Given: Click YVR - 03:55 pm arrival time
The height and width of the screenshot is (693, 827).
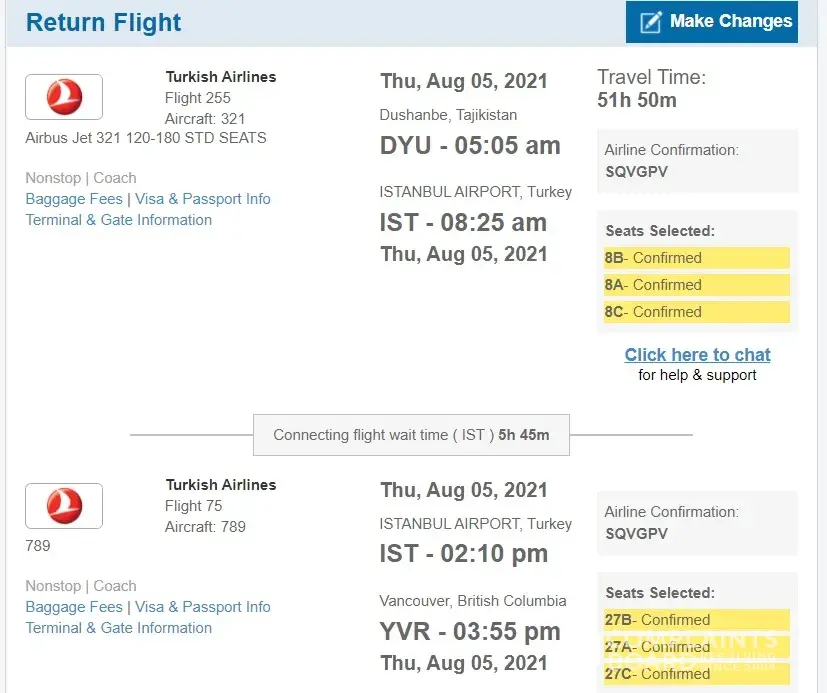Looking at the screenshot, I should pyautogui.click(x=470, y=632).
